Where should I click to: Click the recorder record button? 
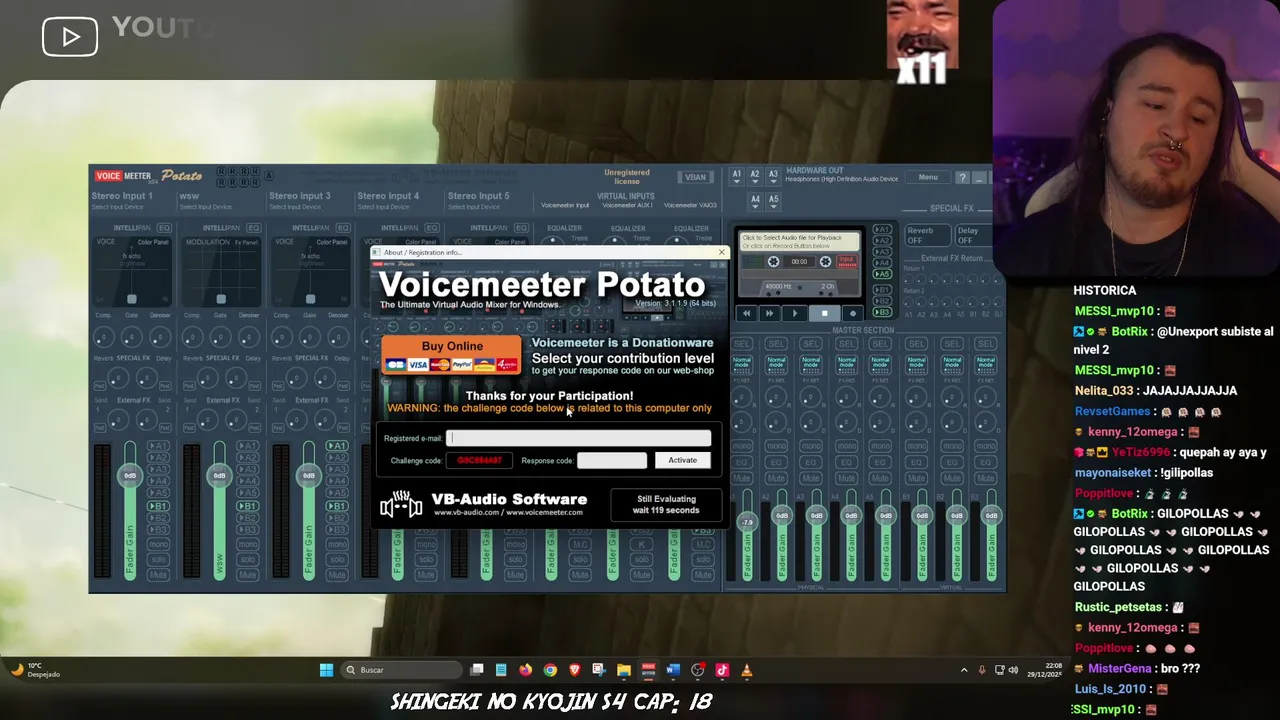point(852,313)
